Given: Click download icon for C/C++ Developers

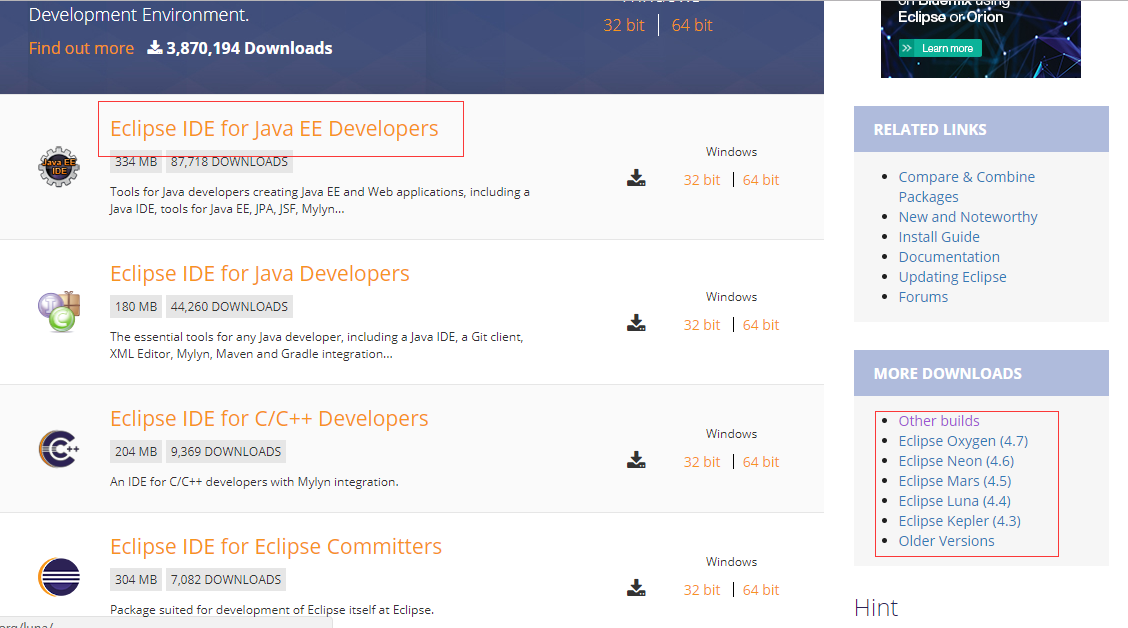Looking at the screenshot, I should 636,460.
